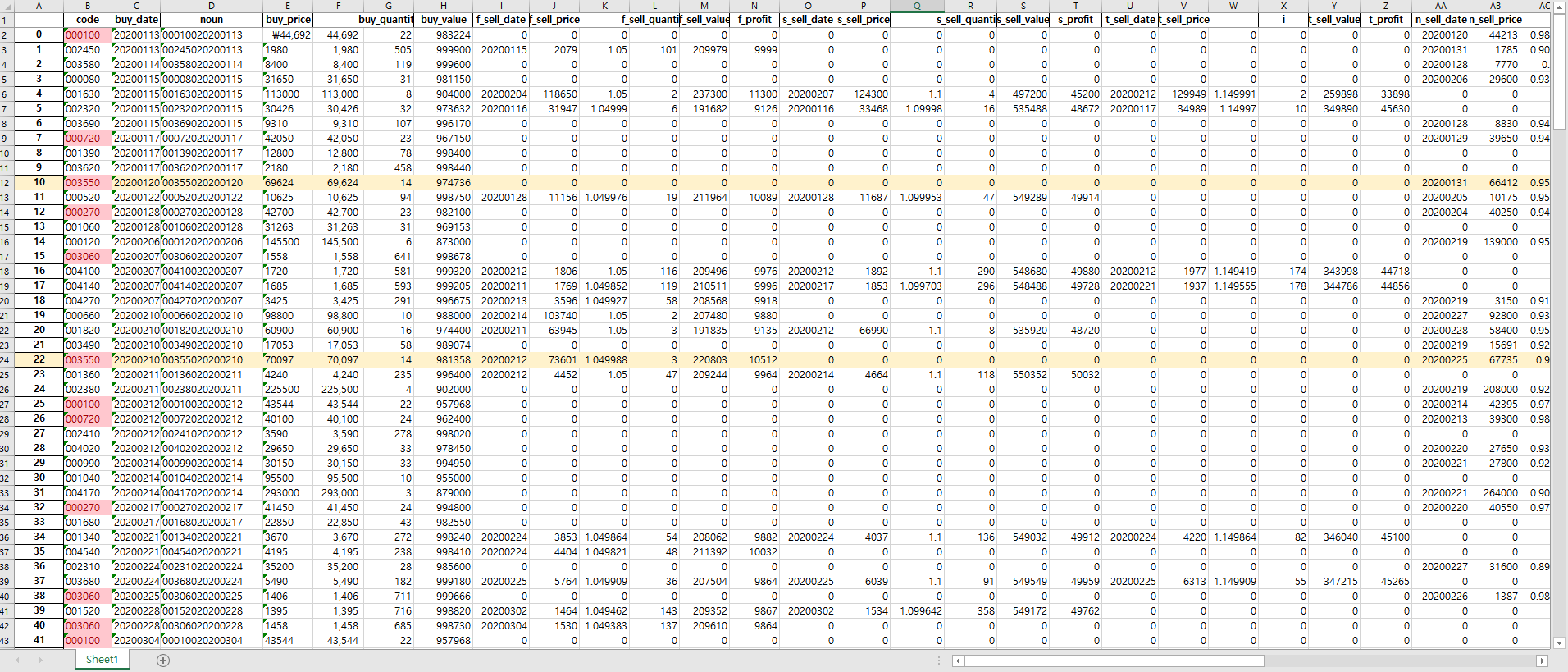Select row 43 header
Screen dimensions: 1568x672
click(7, 641)
